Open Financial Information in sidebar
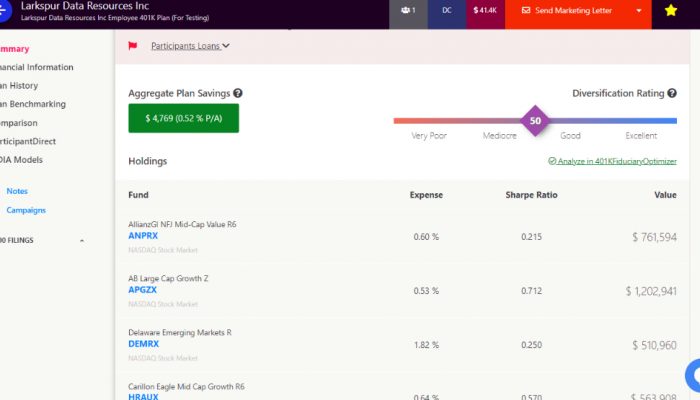 click(36, 67)
